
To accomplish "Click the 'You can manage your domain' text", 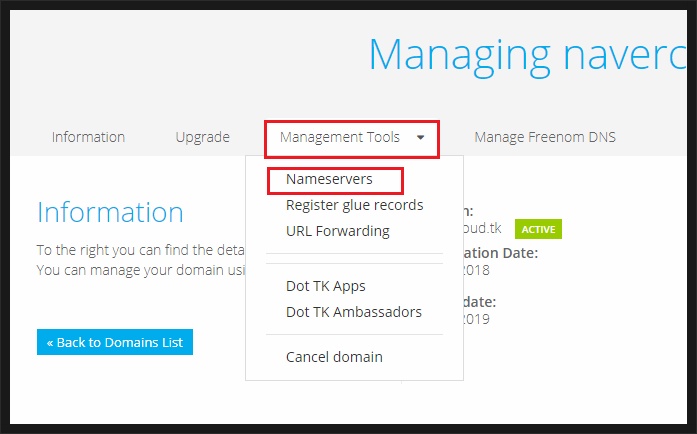I will point(141,270).
